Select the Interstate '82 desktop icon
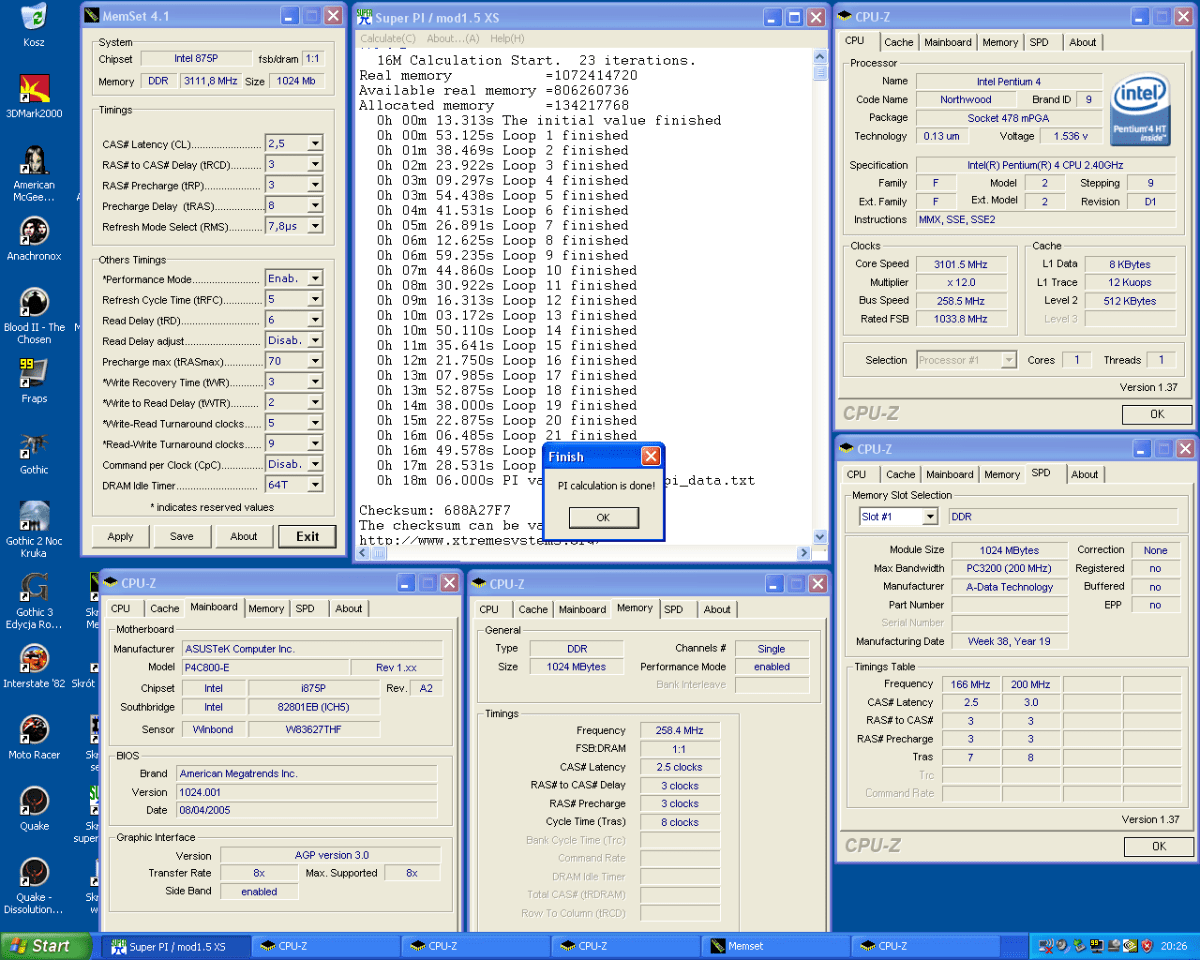The image size is (1200, 960). (x=34, y=667)
